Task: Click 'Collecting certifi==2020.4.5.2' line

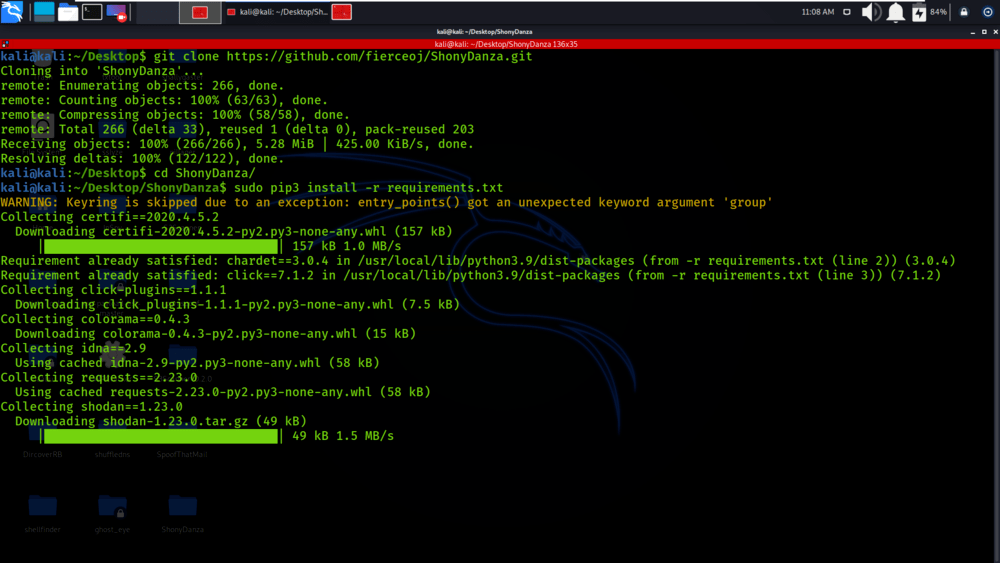Action: (x=110, y=217)
